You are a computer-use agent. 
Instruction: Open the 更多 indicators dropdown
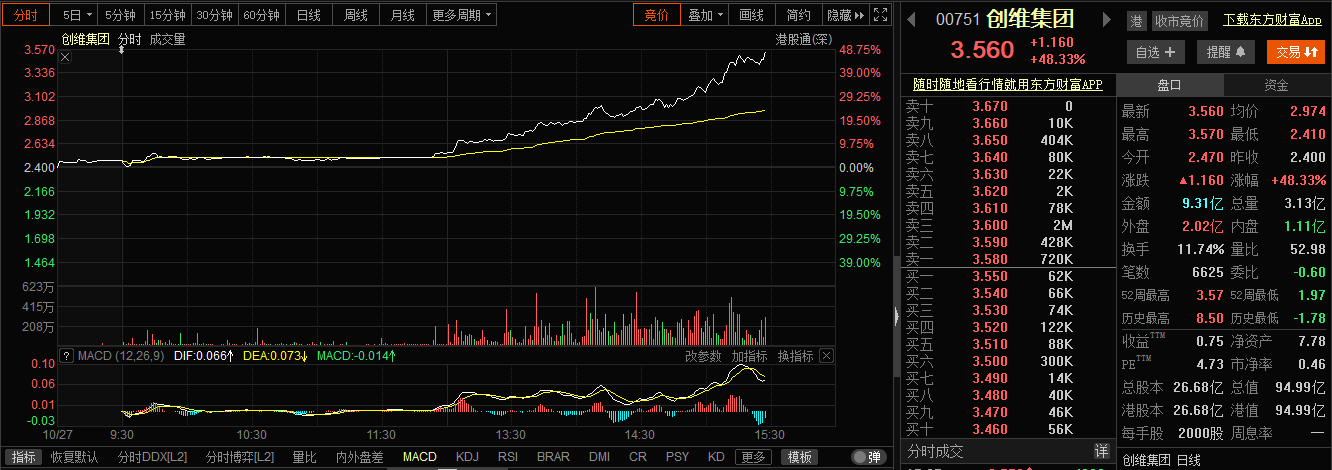point(754,457)
